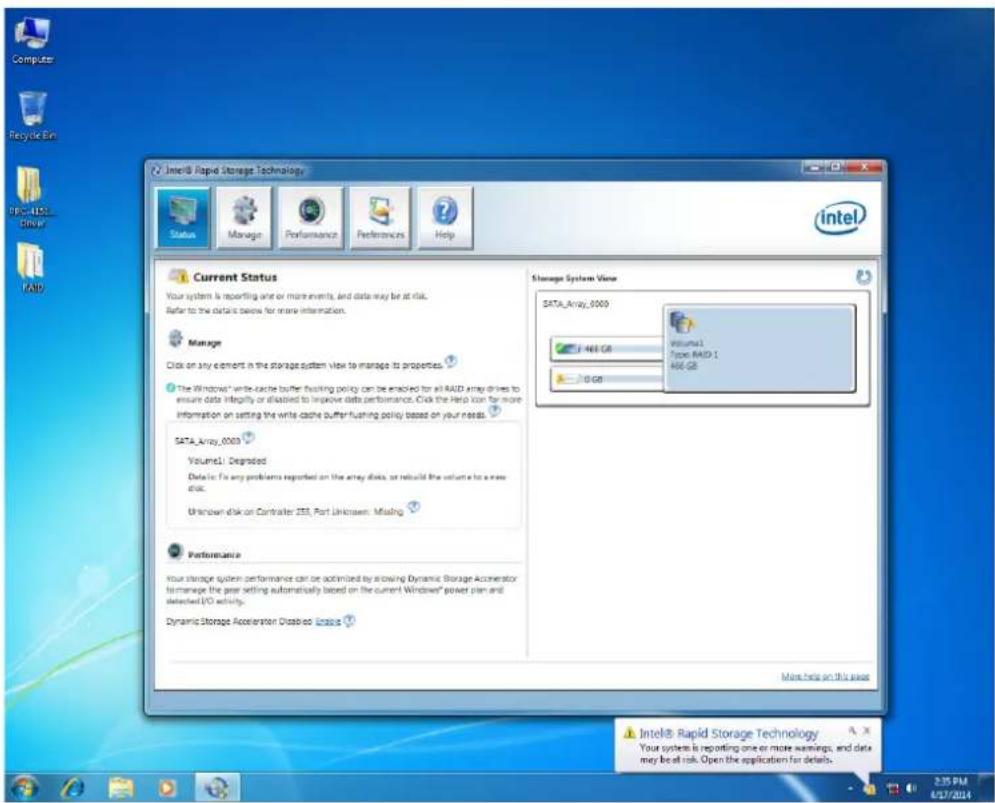
Task: Click the Intel RST warning tray icon
Action: click(869, 789)
